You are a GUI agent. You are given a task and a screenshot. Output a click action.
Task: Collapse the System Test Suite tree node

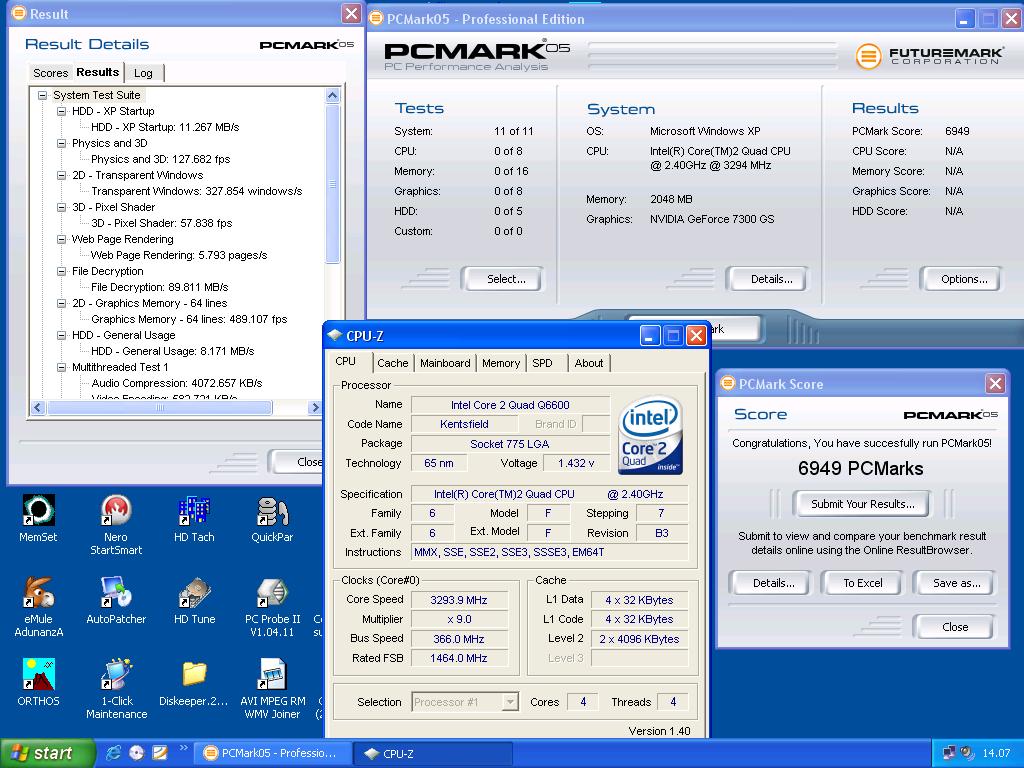(x=42, y=95)
